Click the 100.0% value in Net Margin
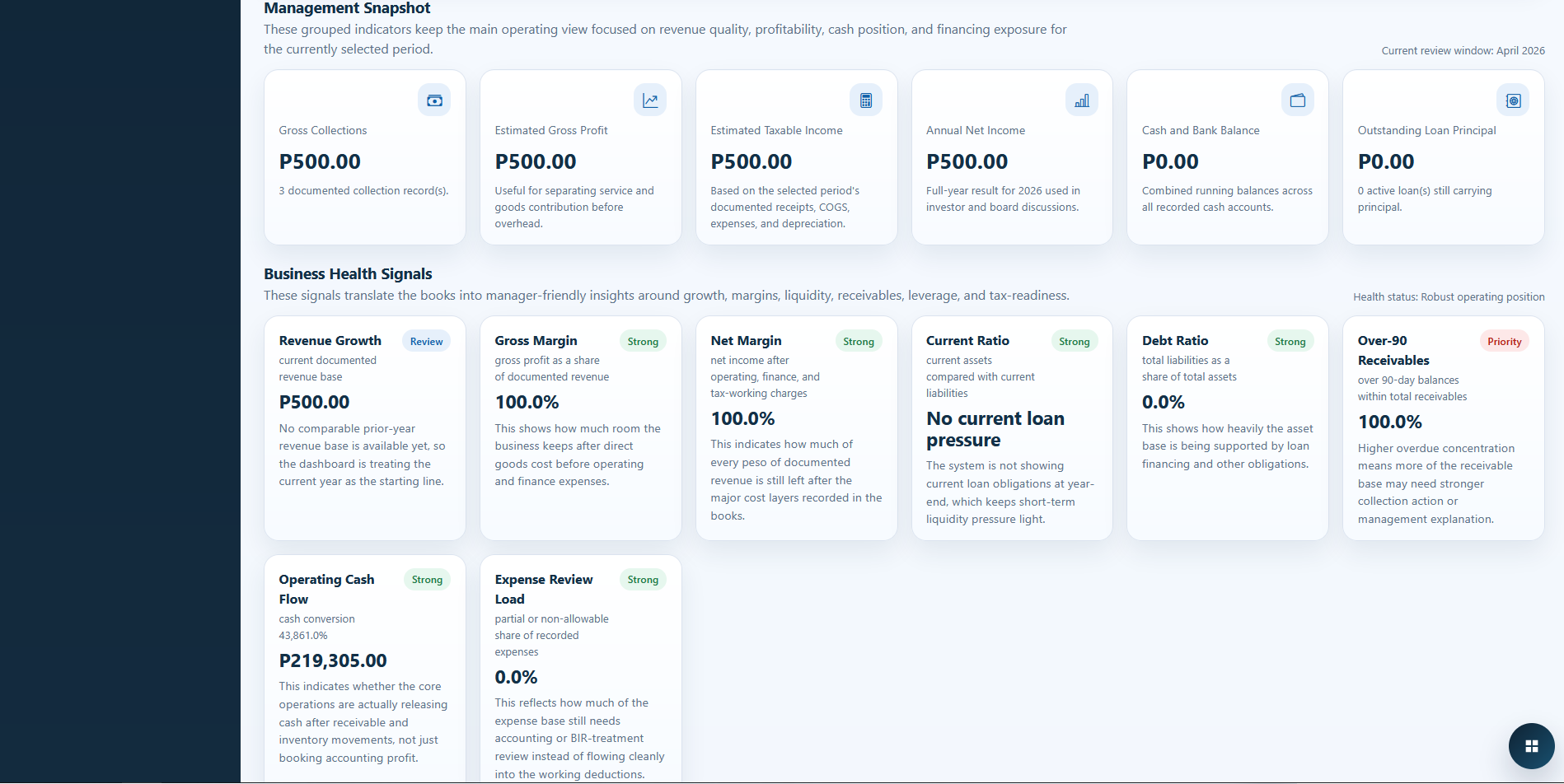This screenshot has height=784, width=1564. pos(742,419)
